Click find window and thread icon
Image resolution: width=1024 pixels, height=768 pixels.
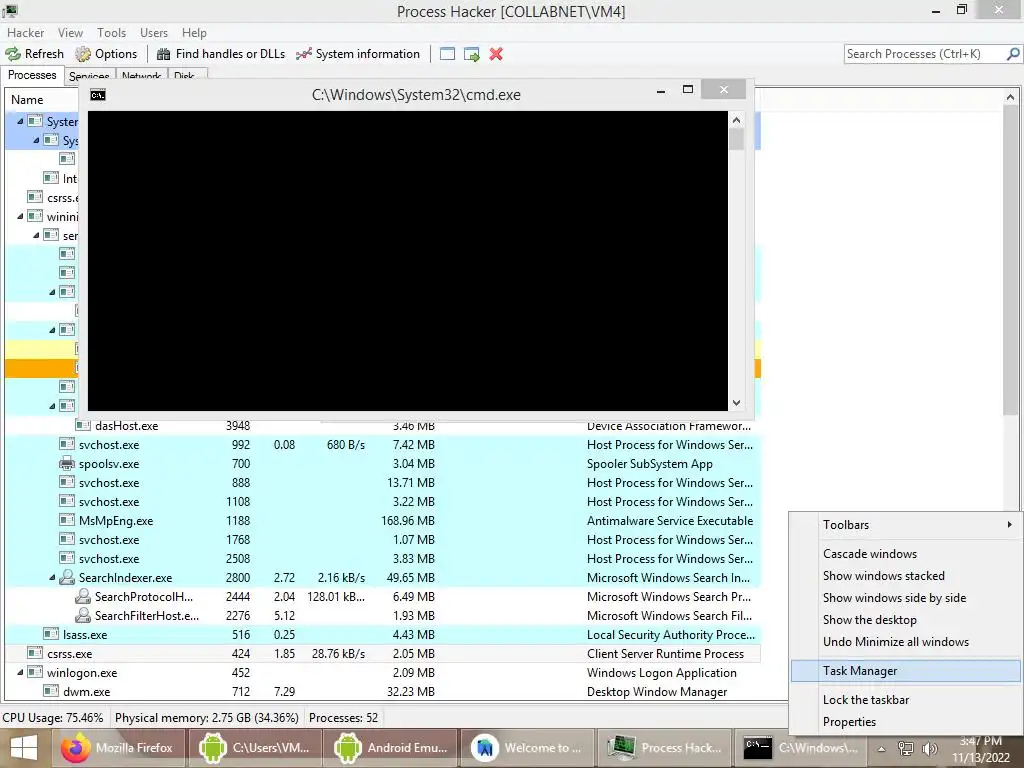coord(472,54)
